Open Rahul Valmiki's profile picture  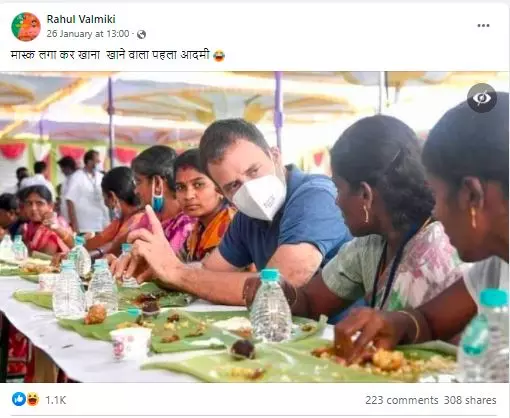click(26, 27)
